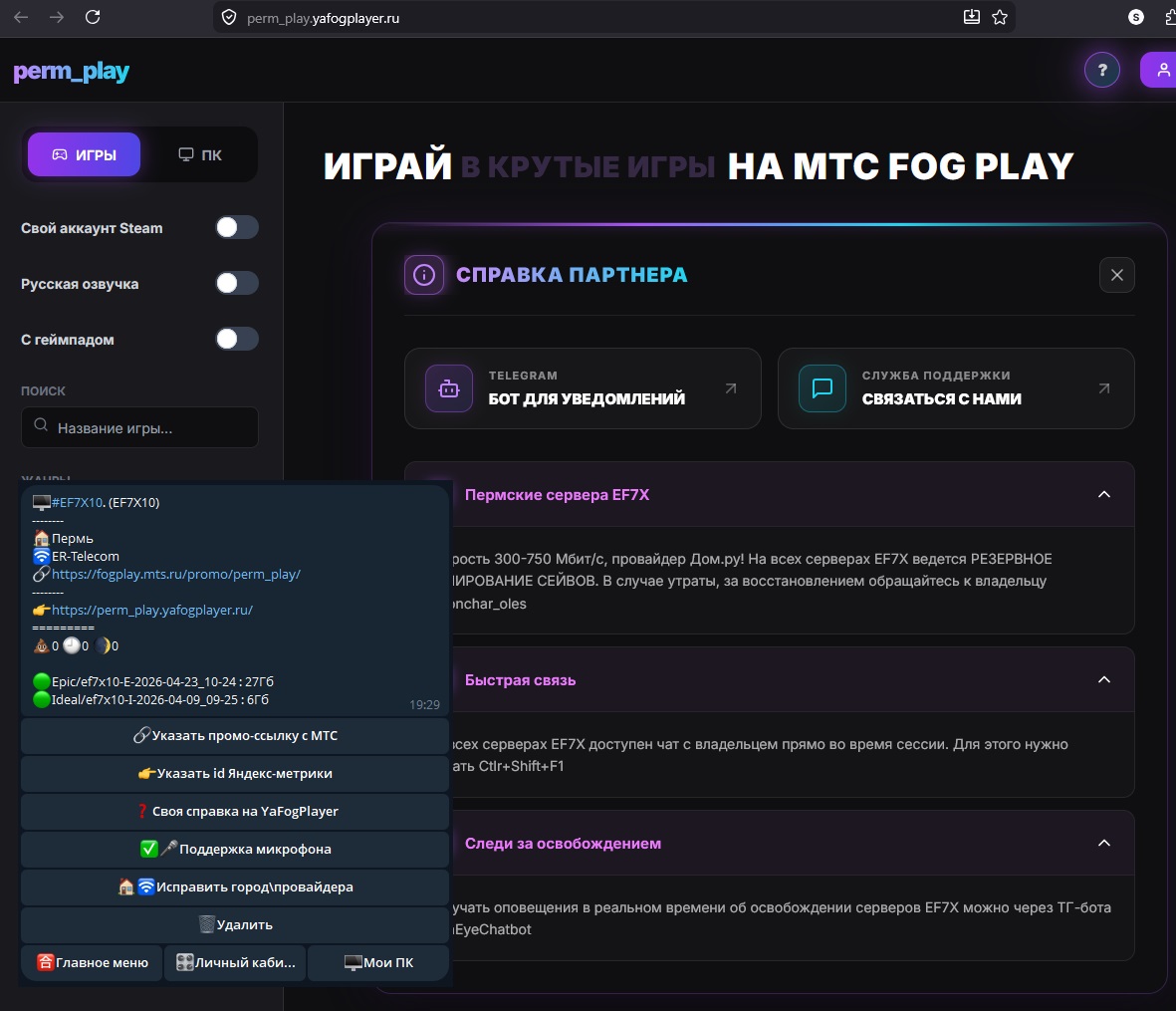Open the browser profile avatar S
The width and height of the screenshot is (1176, 1011).
click(x=1136, y=17)
